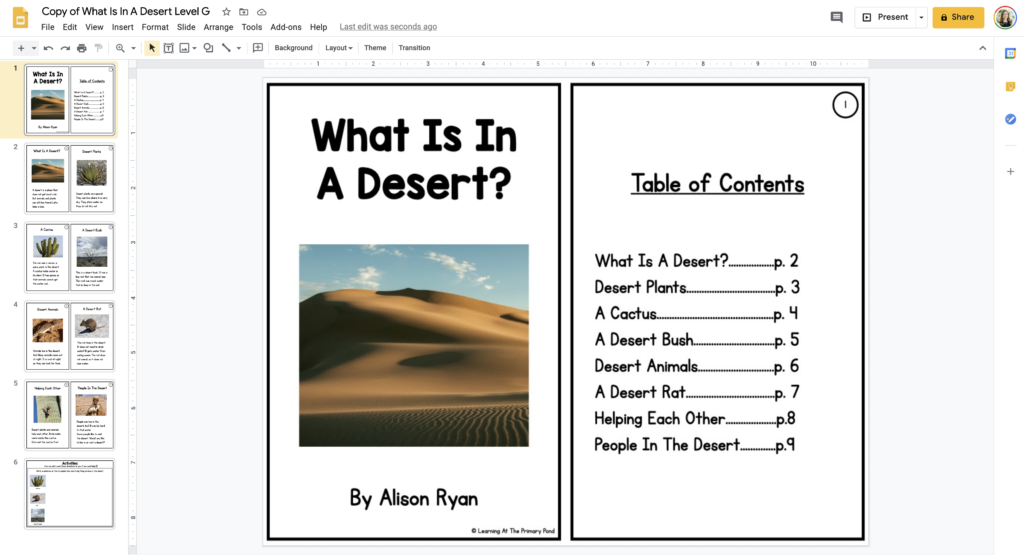
Task: Move presentation to a folder icon
Action: (244, 12)
